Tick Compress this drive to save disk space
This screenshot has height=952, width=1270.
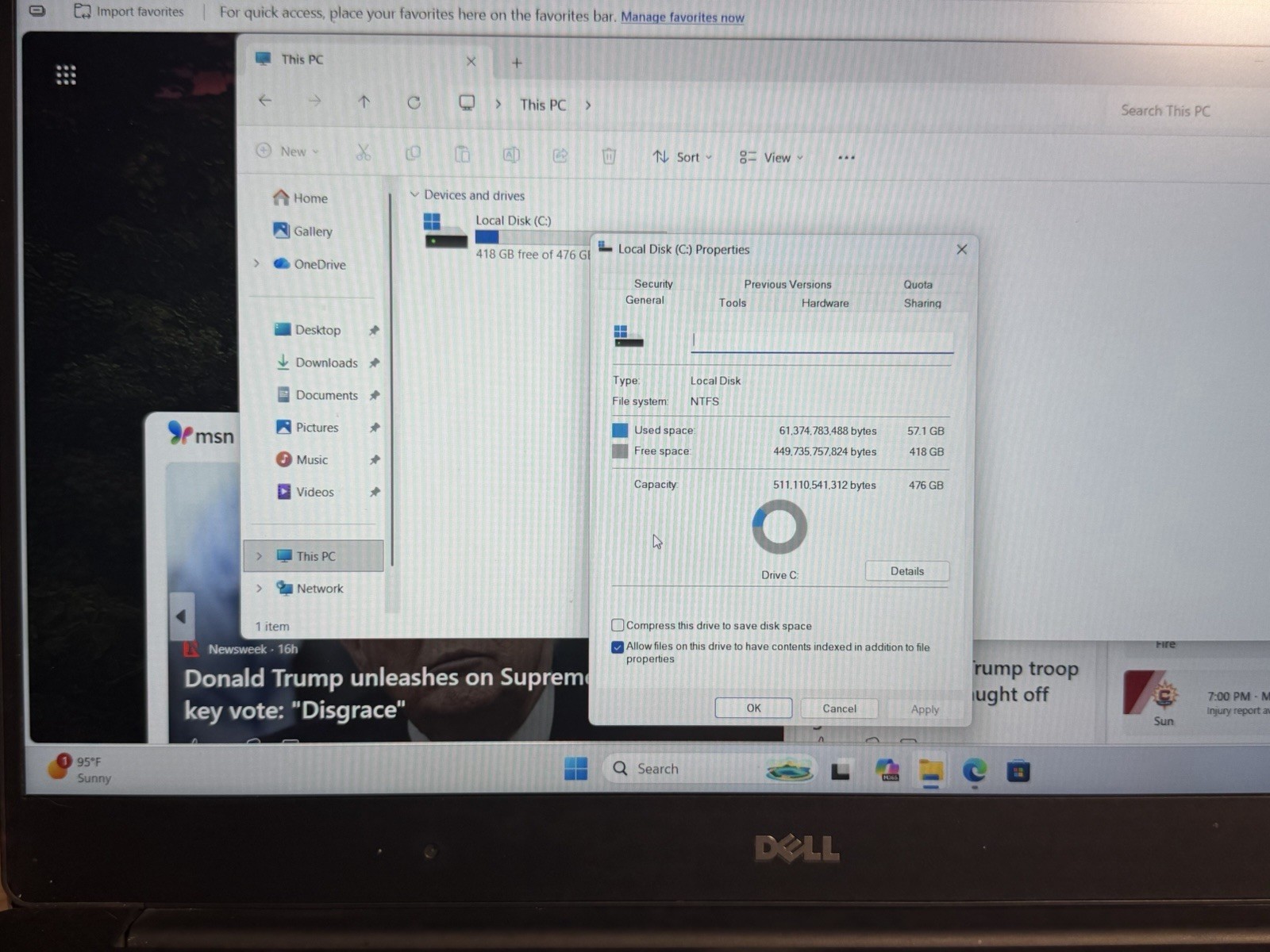coord(618,625)
